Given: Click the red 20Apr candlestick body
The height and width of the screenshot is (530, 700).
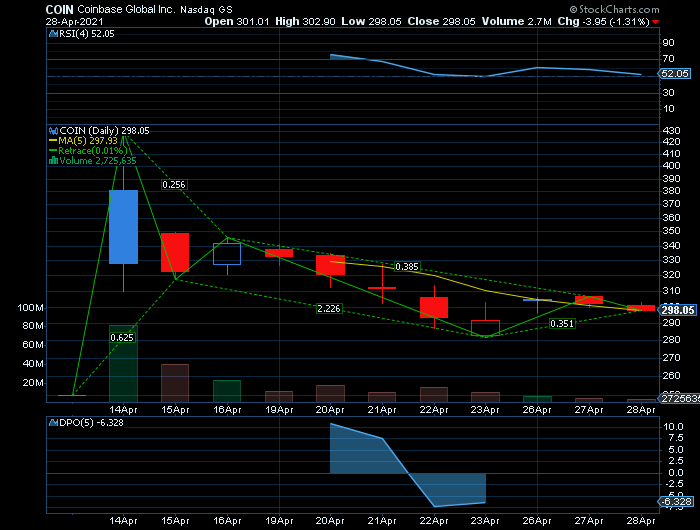Looking at the screenshot, I should click(330, 265).
